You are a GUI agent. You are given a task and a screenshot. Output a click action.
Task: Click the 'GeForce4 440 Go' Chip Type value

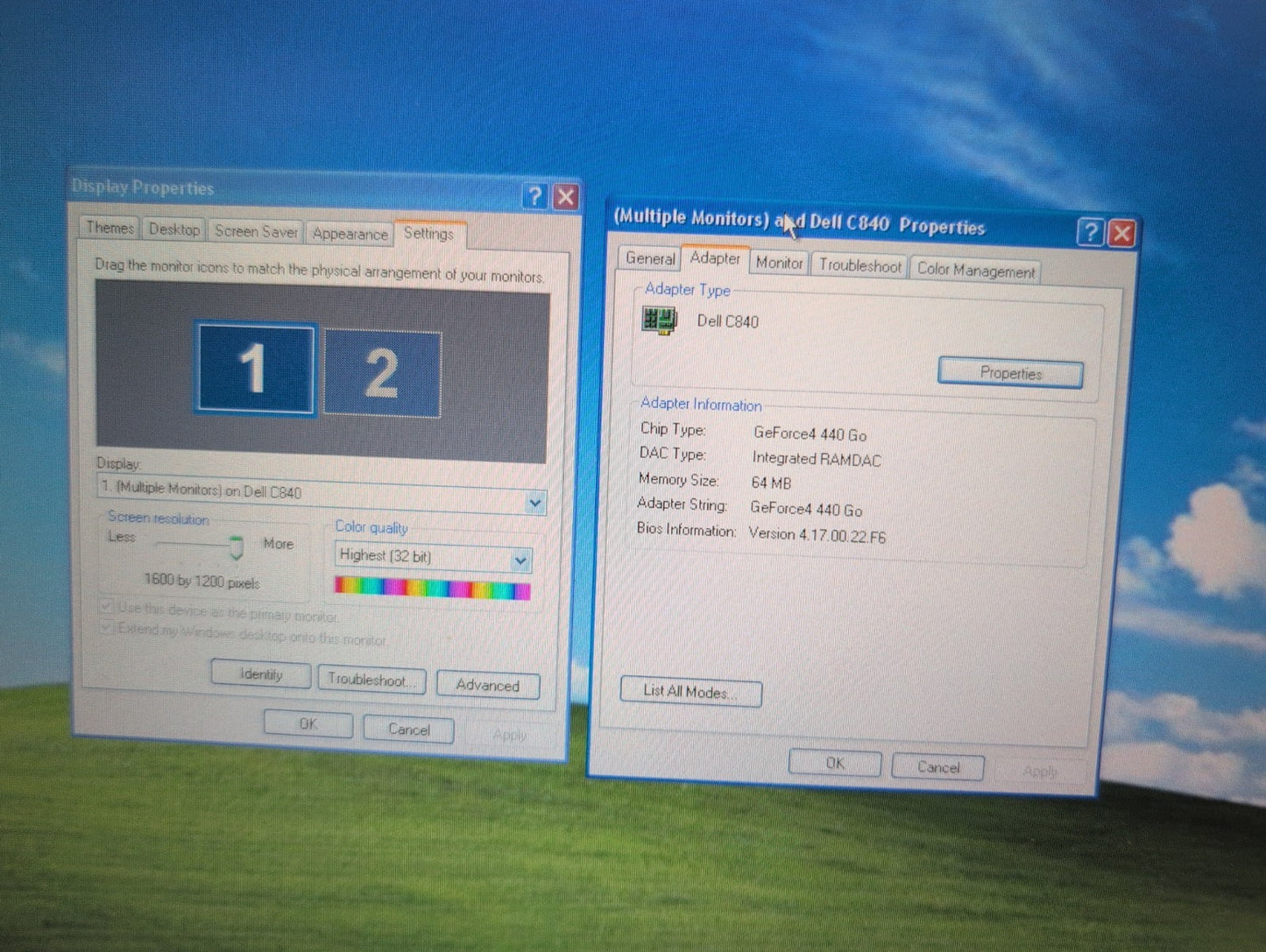tap(810, 434)
